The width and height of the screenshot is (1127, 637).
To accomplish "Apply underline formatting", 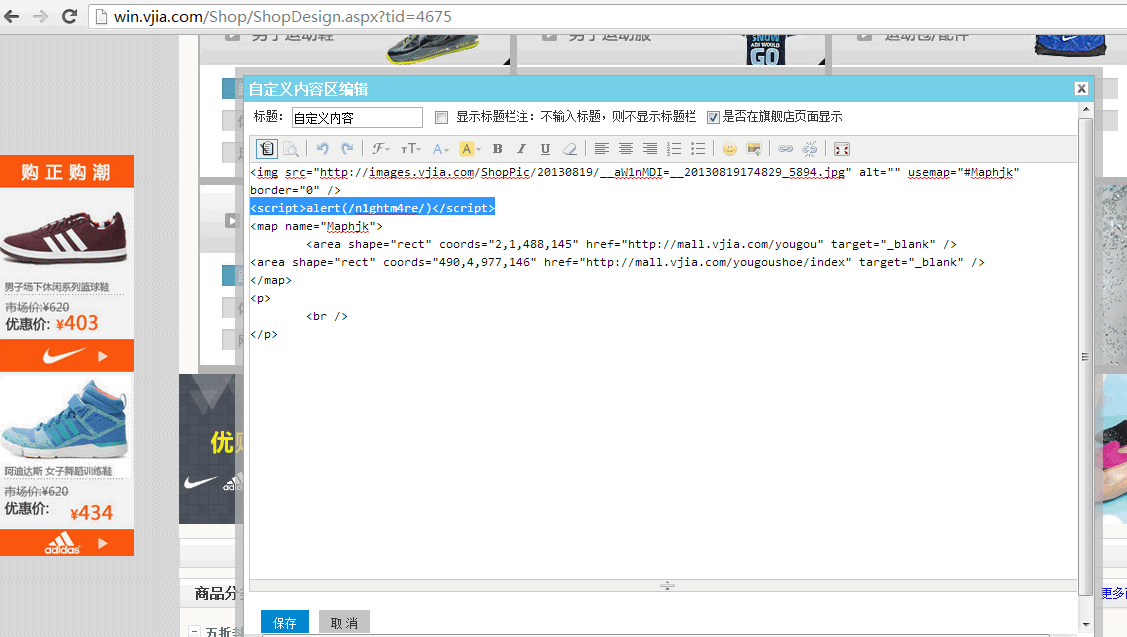I will click(x=546, y=149).
